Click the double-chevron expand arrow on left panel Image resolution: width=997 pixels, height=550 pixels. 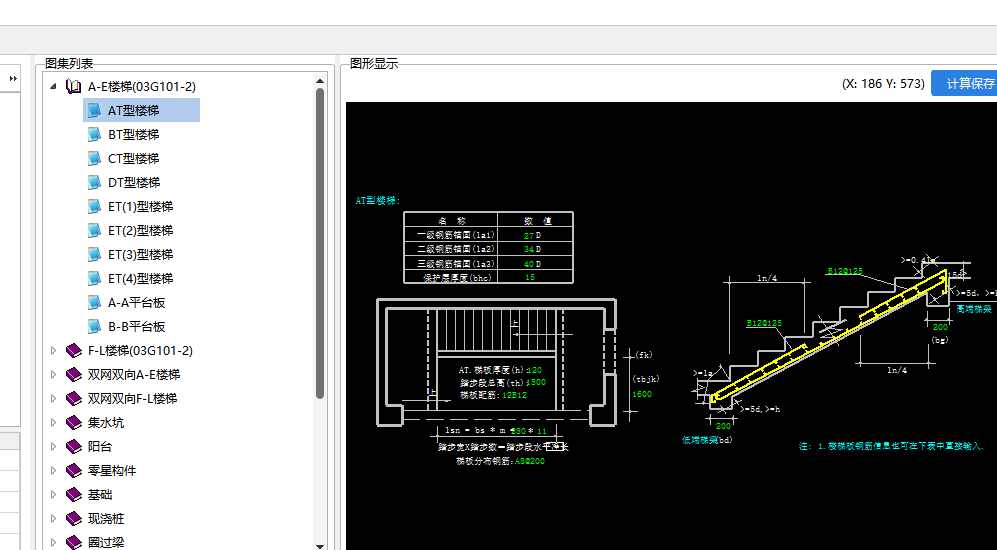[x=13, y=78]
